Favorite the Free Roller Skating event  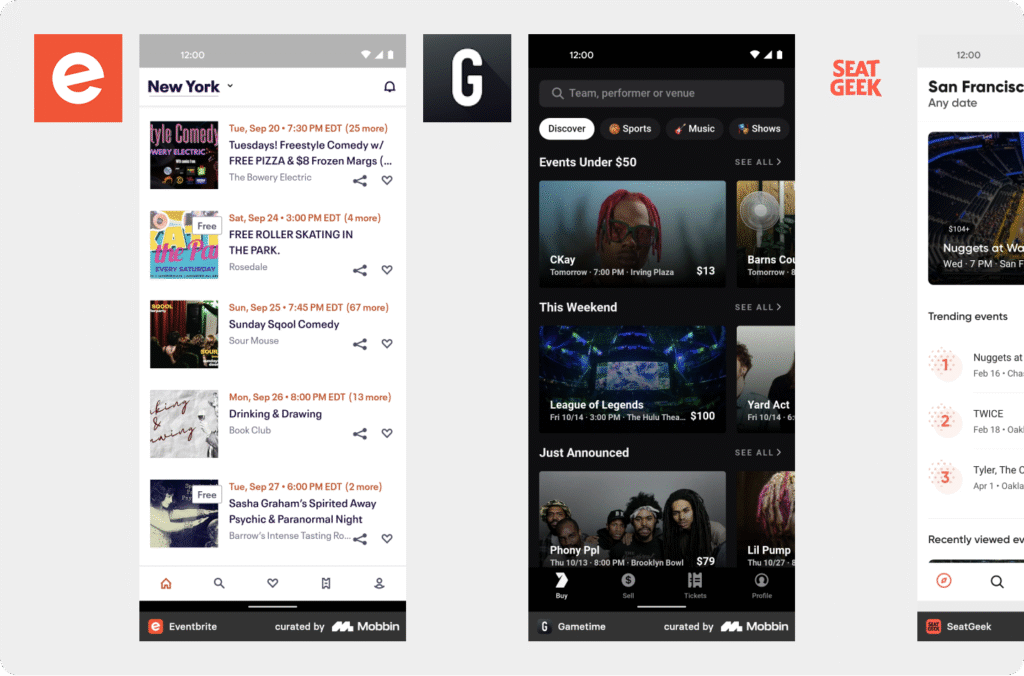[387, 270]
